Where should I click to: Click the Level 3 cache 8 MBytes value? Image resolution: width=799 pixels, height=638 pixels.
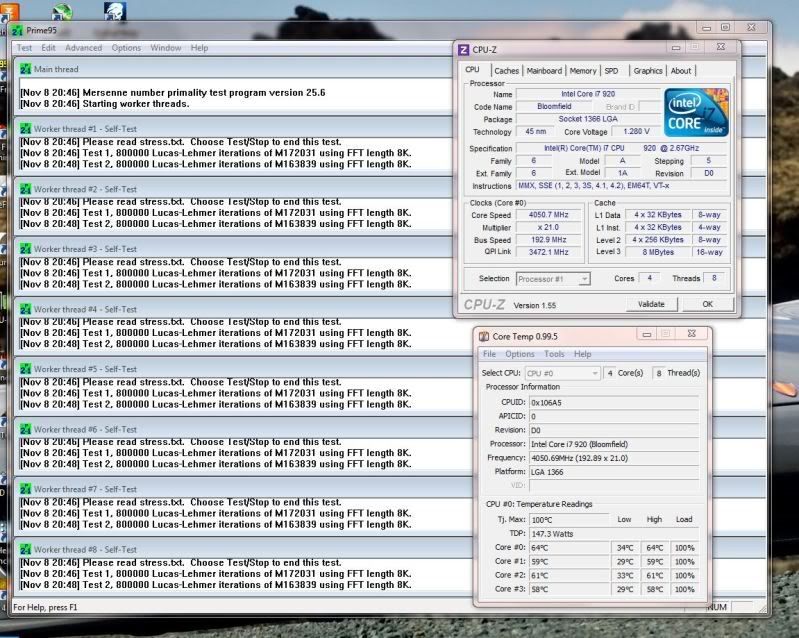coord(658,252)
